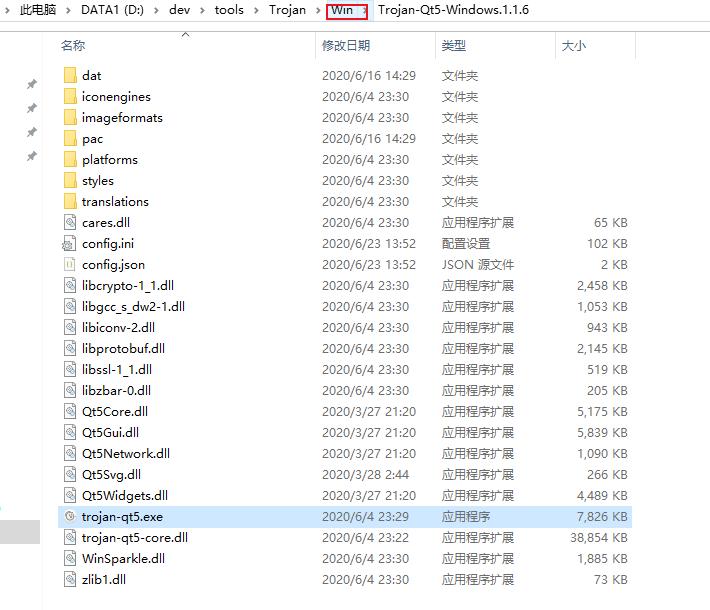Sort files by 大小 column header

(x=574, y=45)
